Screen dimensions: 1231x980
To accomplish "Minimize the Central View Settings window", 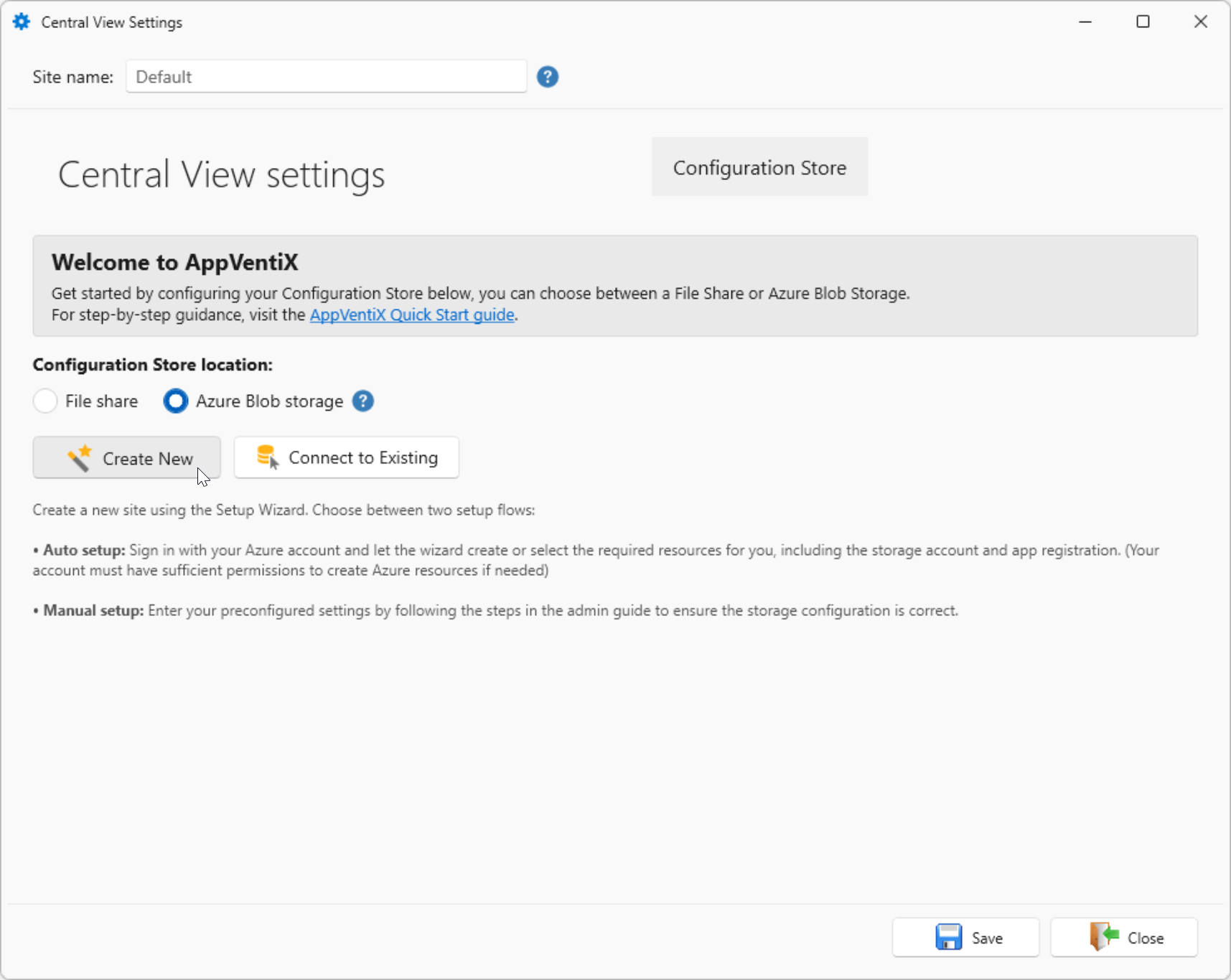I will tap(1085, 22).
